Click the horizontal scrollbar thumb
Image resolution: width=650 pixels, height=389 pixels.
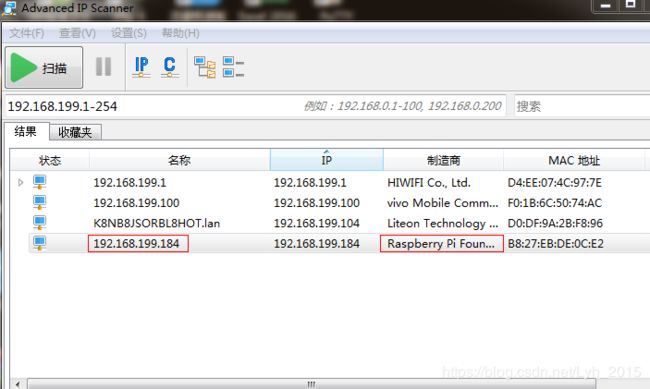pyautogui.click(x=312, y=384)
